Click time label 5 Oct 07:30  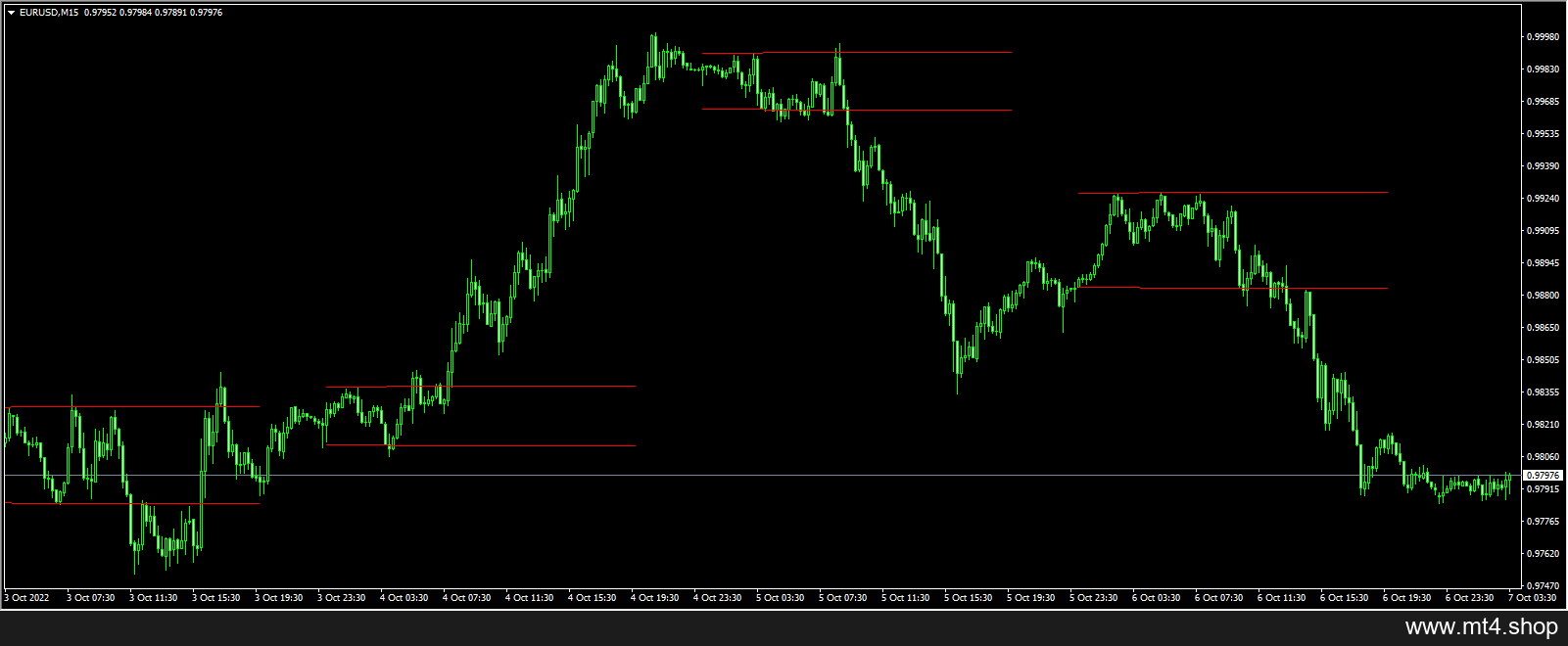click(x=843, y=598)
